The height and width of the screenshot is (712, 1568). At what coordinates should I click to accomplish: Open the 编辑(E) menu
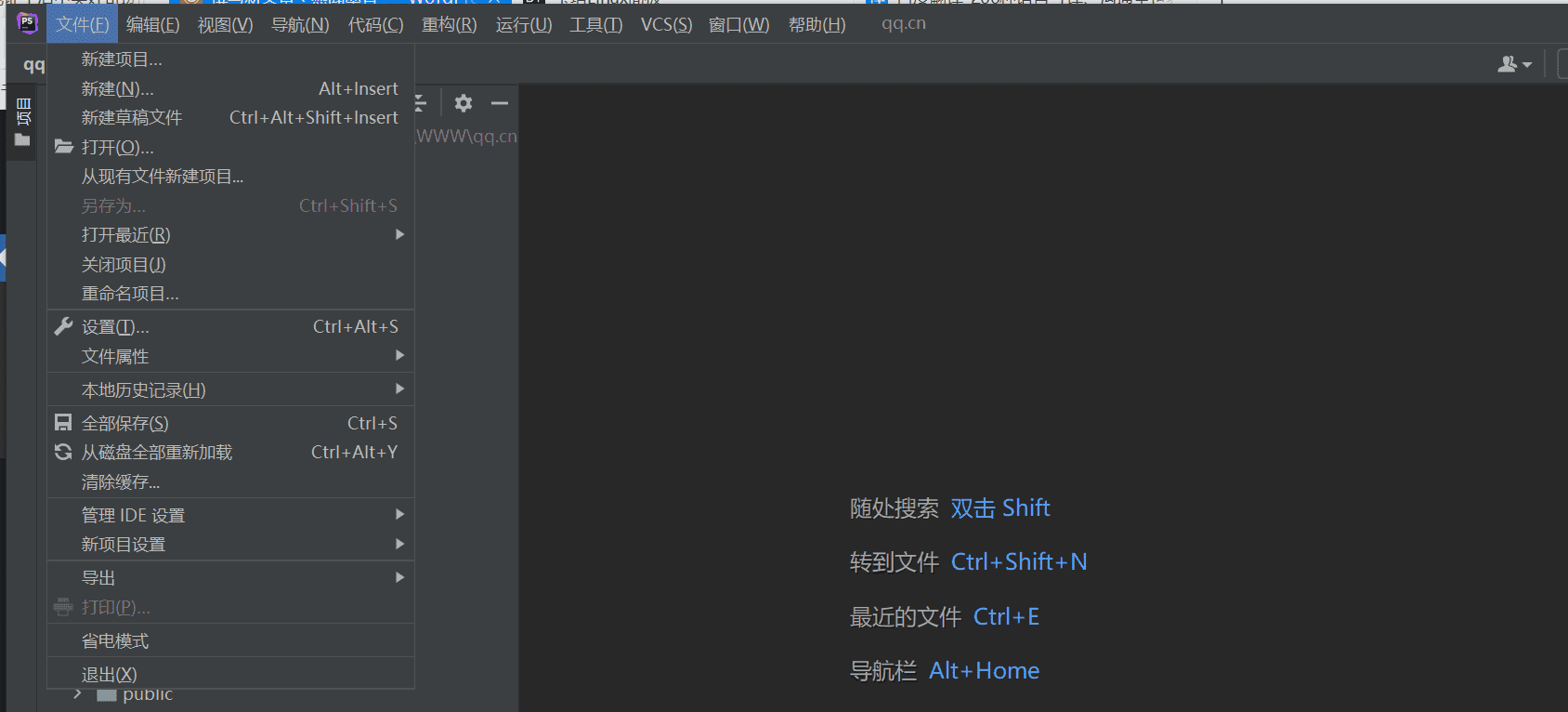point(152,25)
